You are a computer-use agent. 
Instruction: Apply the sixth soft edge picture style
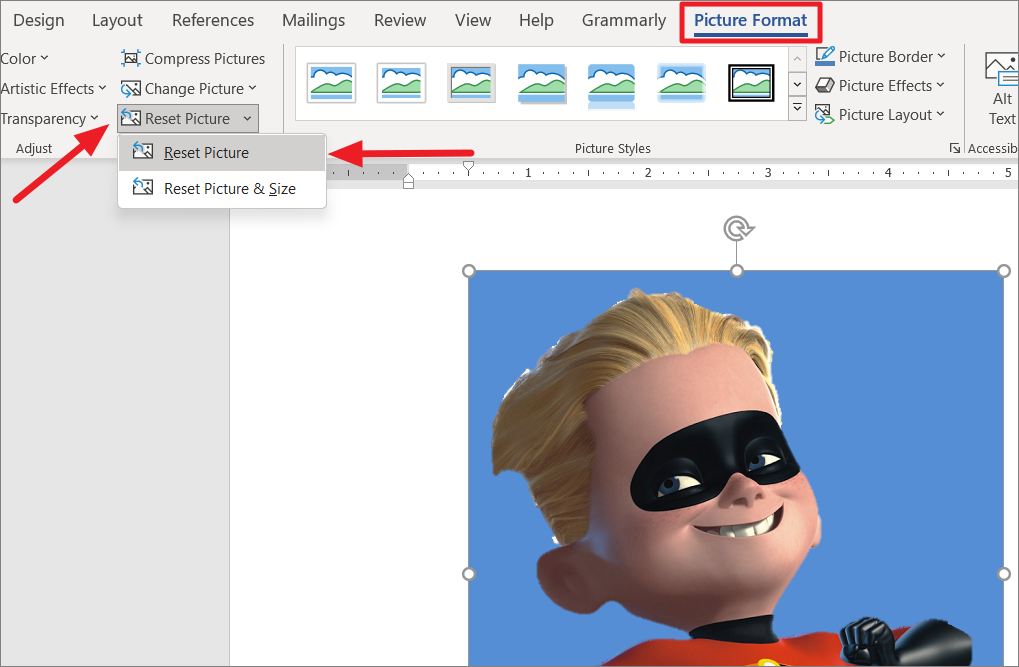[681, 83]
